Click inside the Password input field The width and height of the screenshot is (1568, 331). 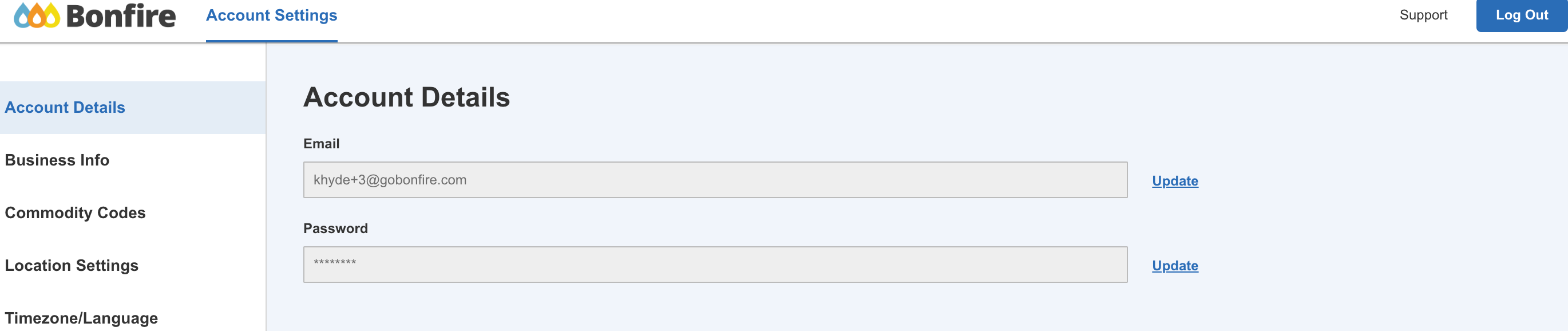[715, 265]
